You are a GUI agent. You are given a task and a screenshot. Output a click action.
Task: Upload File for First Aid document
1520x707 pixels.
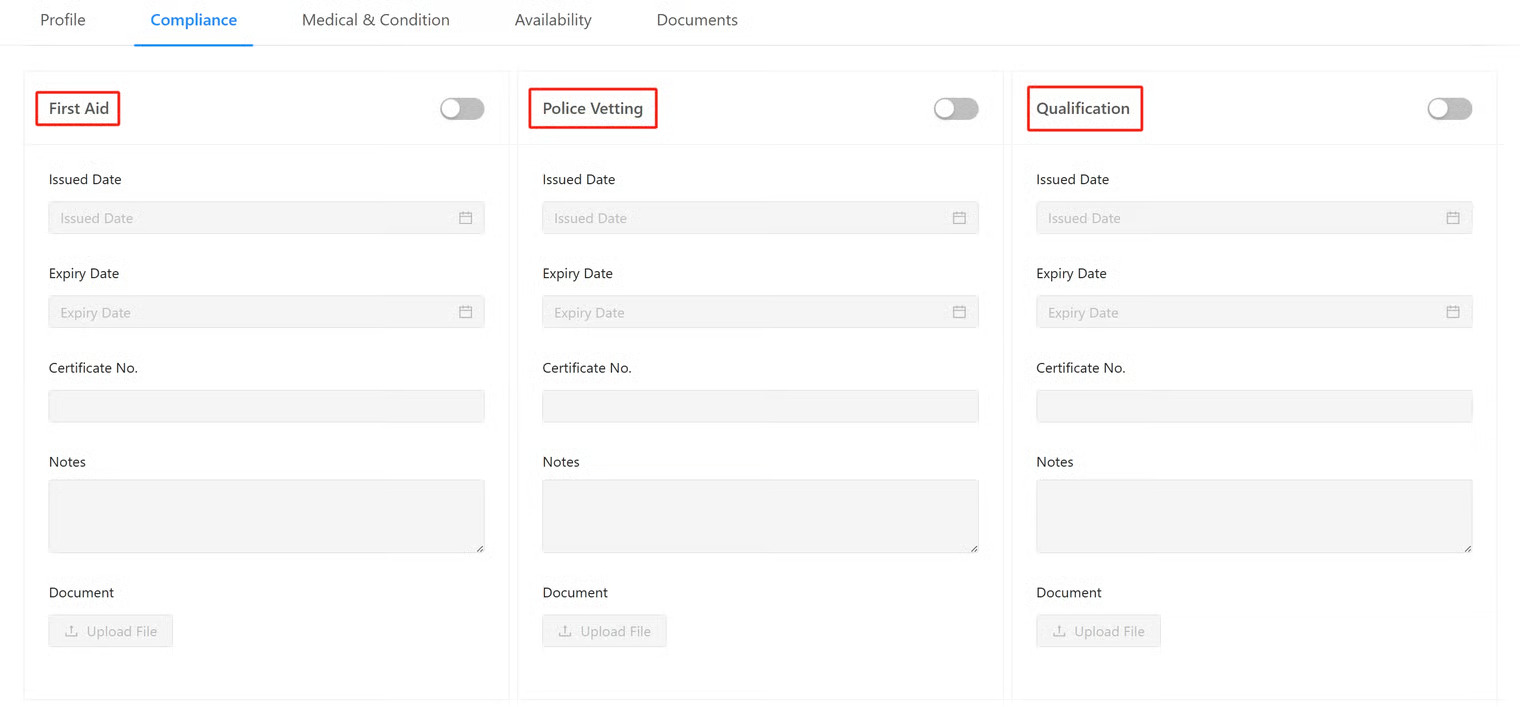[111, 631]
